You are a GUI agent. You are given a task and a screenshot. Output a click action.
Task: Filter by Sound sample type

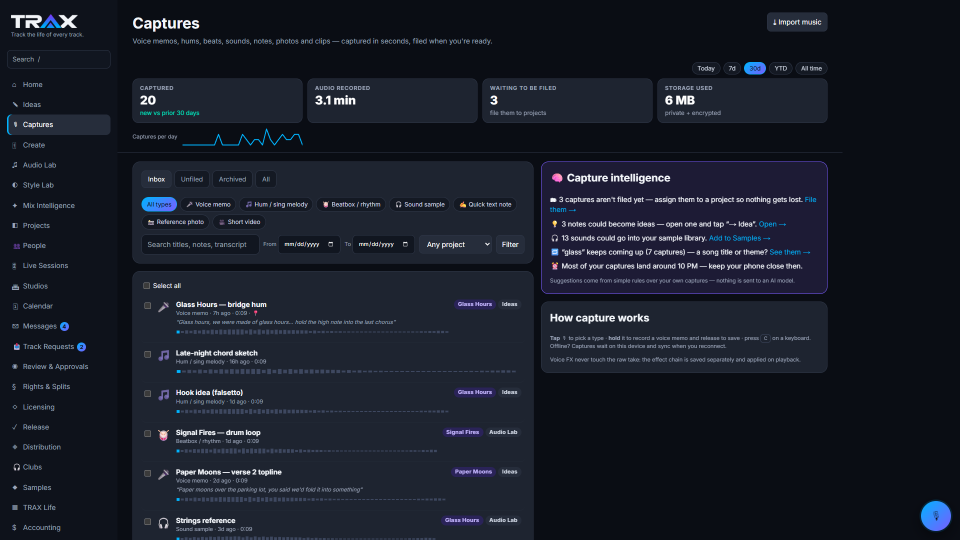(419, 204)
